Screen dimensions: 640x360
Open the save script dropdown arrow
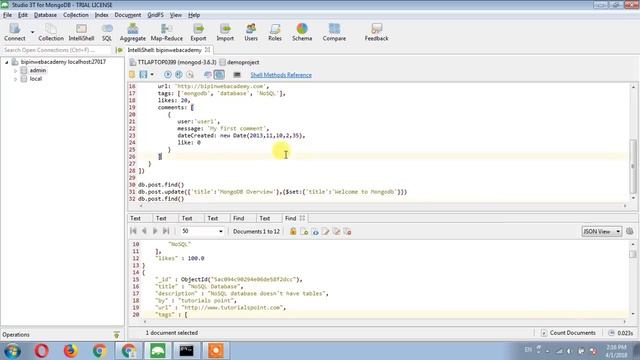pyautogui.click(x=152, y=75)
